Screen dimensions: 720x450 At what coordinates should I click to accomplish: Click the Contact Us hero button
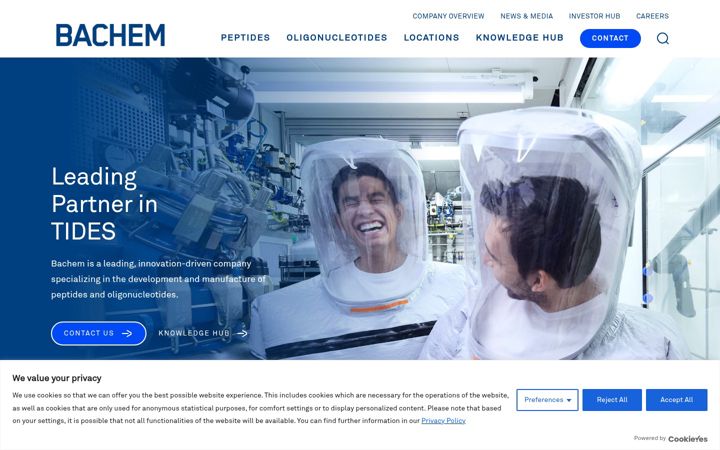[x=99, y=333]
